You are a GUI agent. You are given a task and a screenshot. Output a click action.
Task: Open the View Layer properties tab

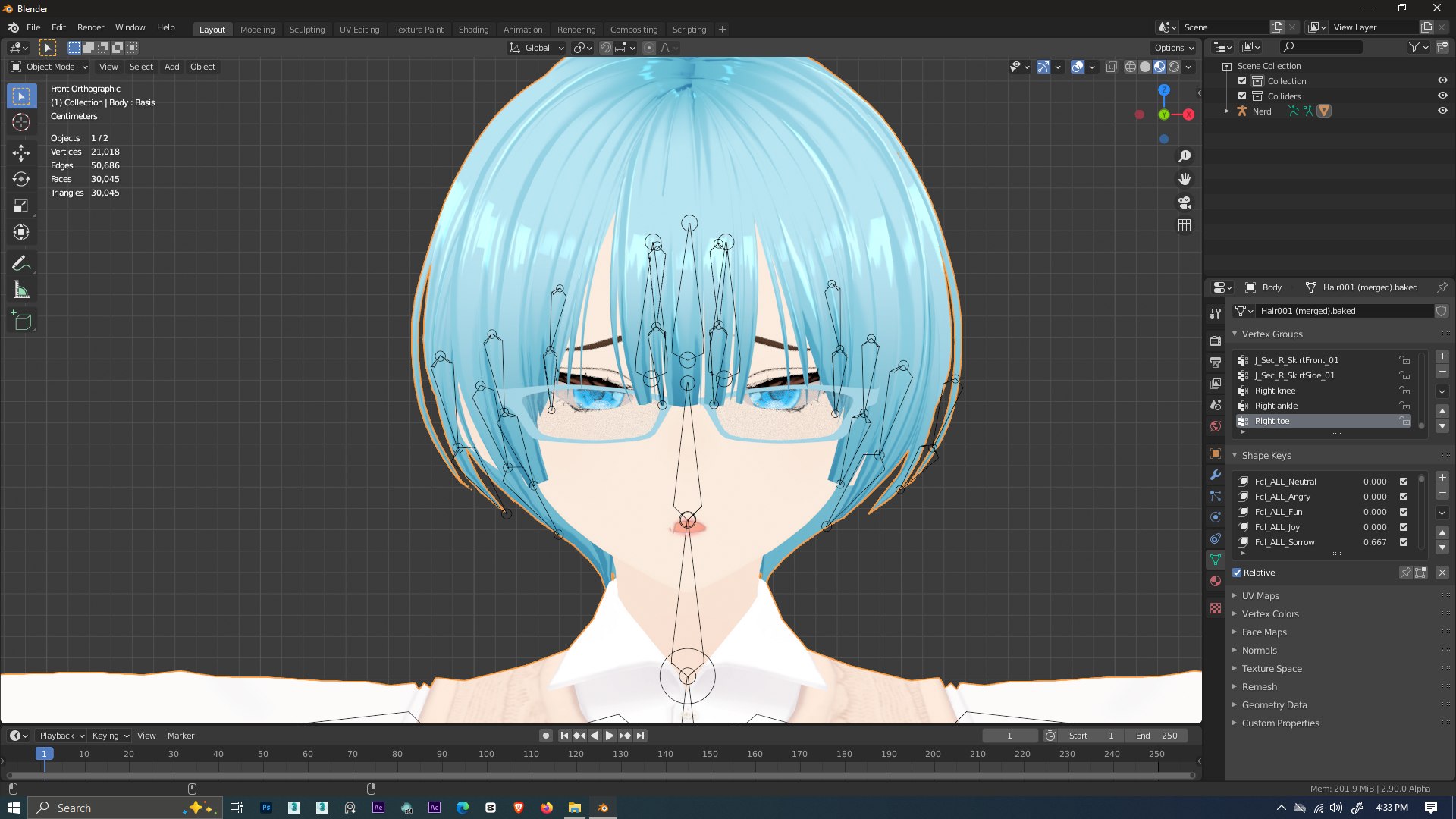pos(1216,383)
